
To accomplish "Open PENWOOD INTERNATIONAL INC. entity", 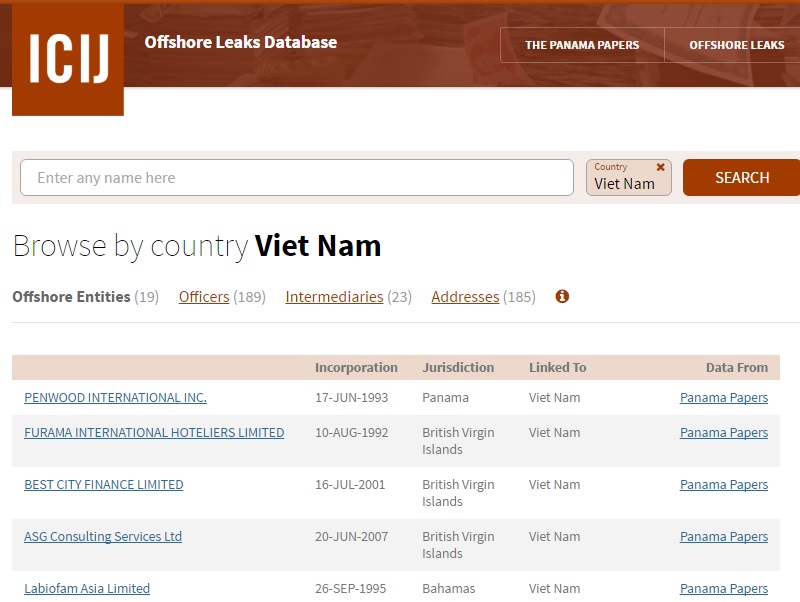I will (115, 397).
